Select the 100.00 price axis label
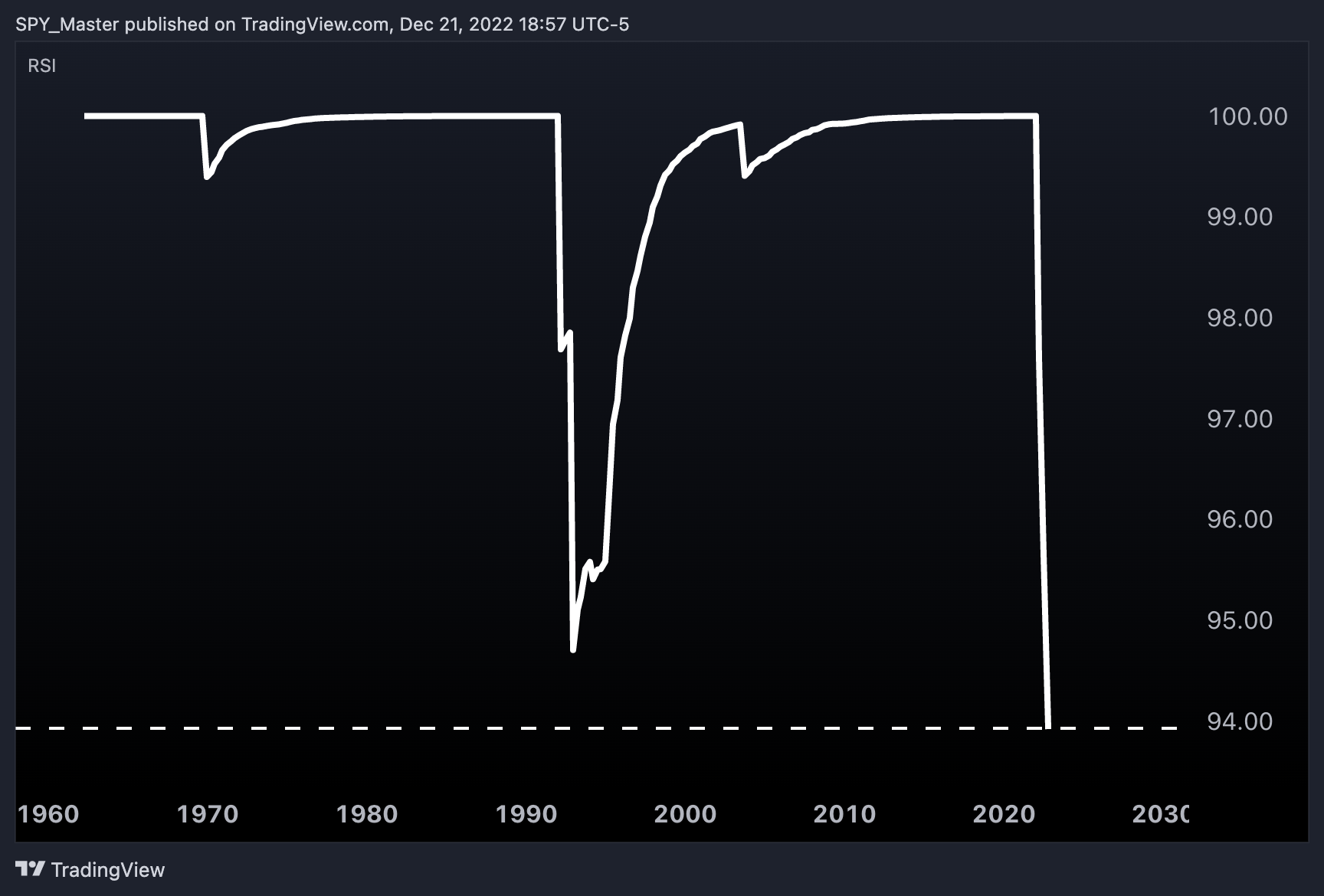Screen dimensions: 1324x896 click(x=1247, y=116)
